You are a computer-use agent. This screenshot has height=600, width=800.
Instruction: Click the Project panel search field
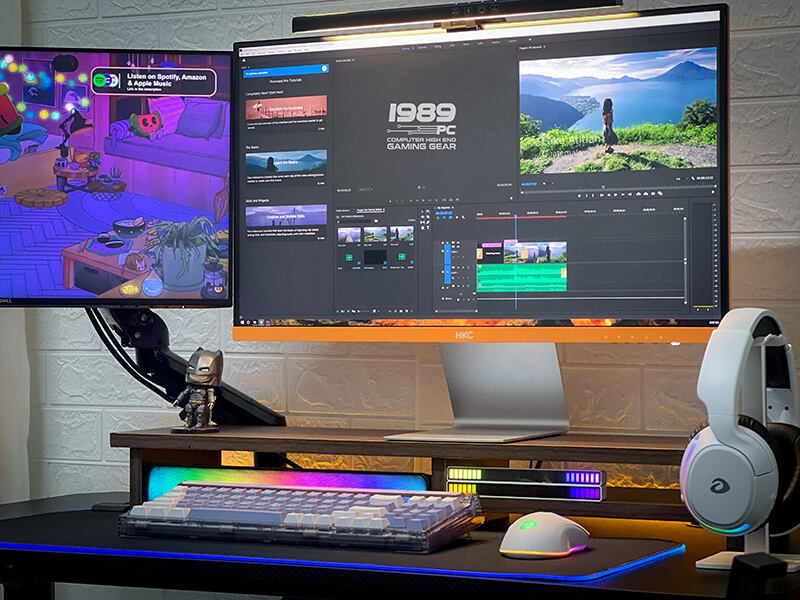coord(356,221)
